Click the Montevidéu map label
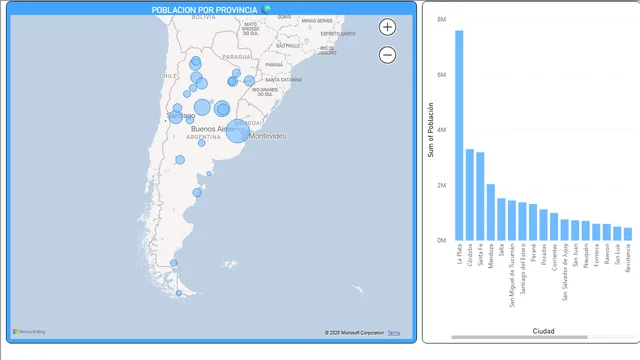640x360 pixels. point(268,136)
